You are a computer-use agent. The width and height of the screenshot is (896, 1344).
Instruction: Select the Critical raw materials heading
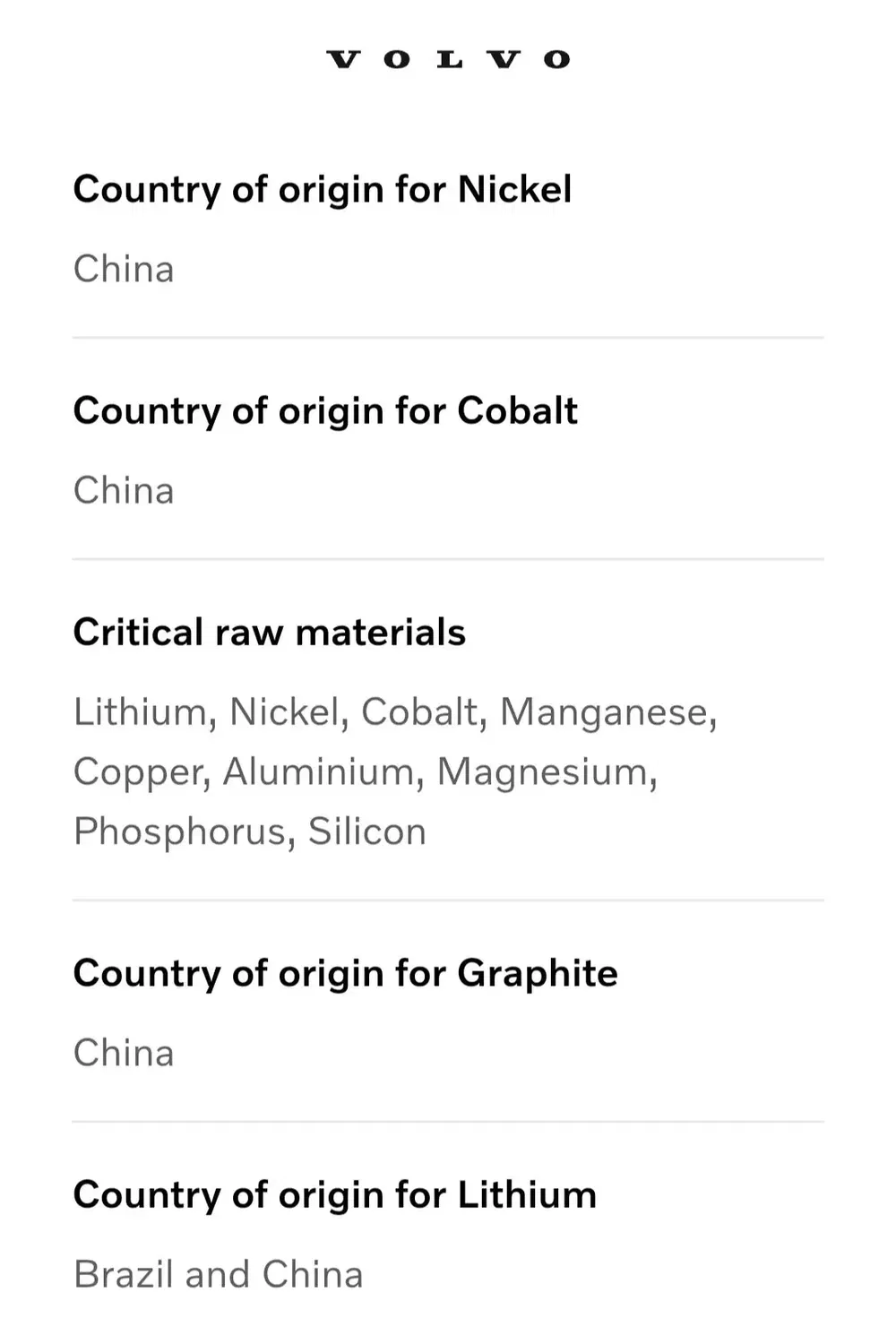click(270, 632)
